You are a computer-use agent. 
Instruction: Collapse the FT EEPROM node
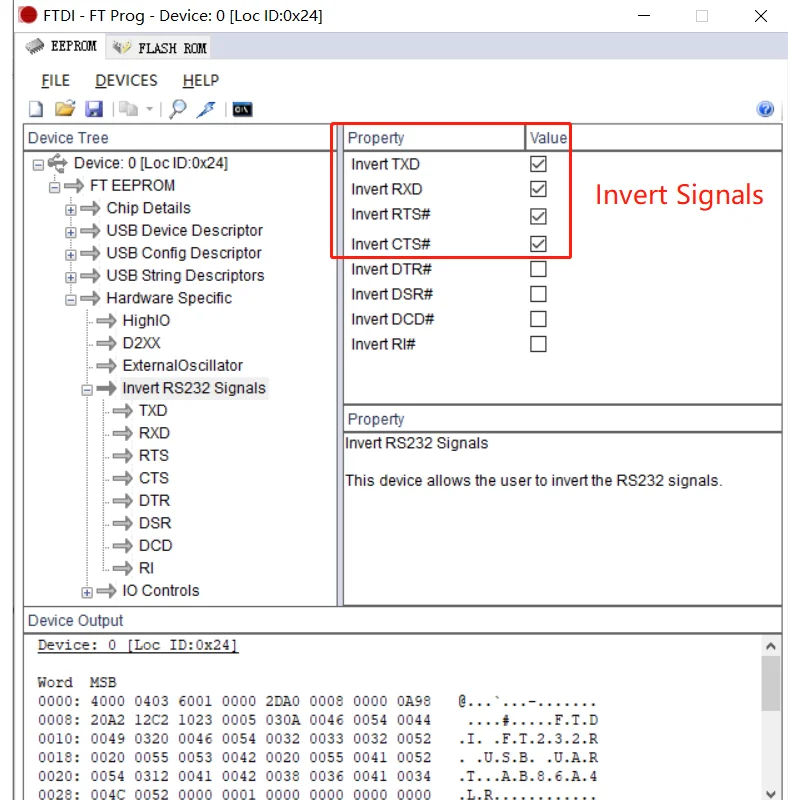(55, 187)
